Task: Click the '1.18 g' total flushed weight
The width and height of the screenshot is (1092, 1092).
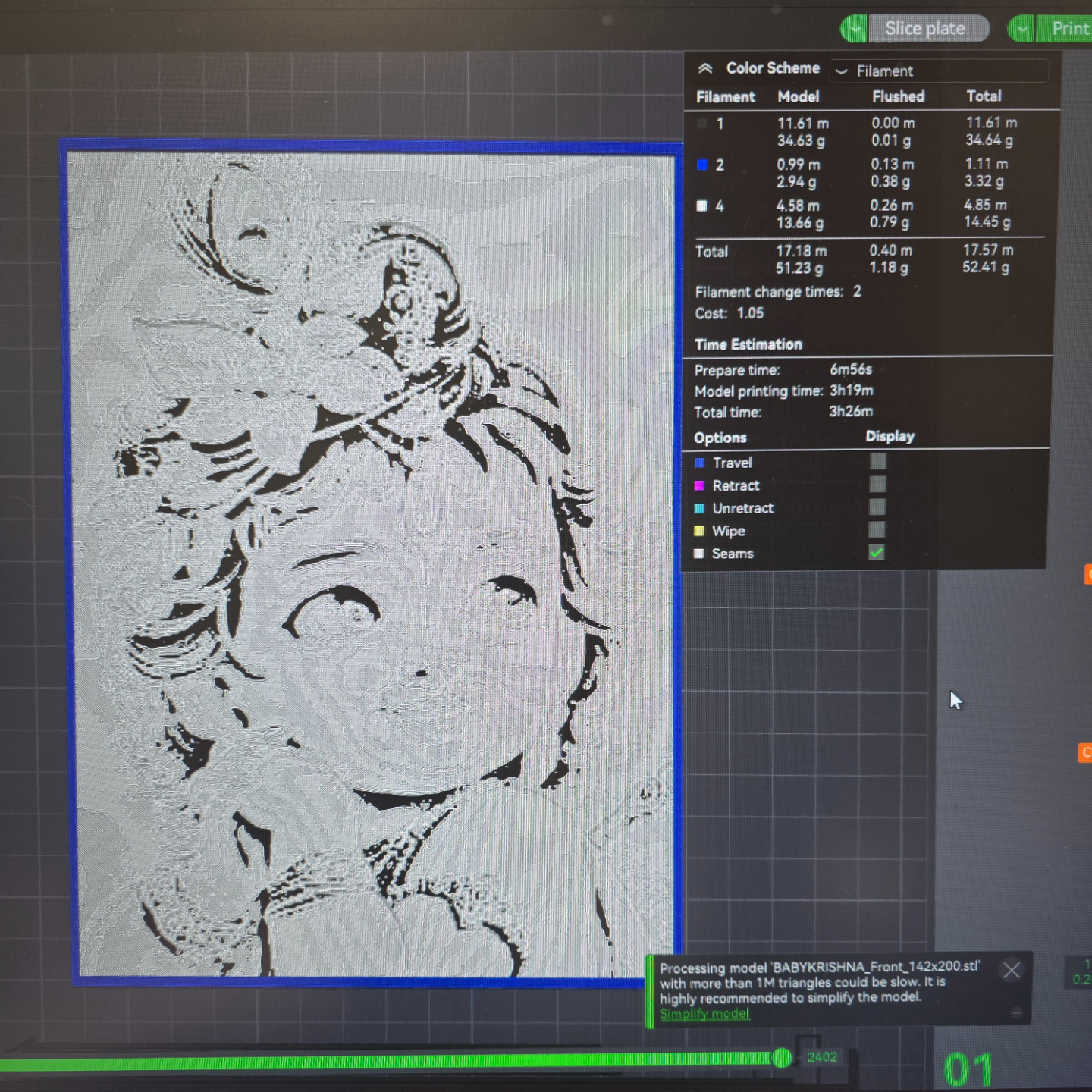Action: pyautogui.click(x=889, y=267)
